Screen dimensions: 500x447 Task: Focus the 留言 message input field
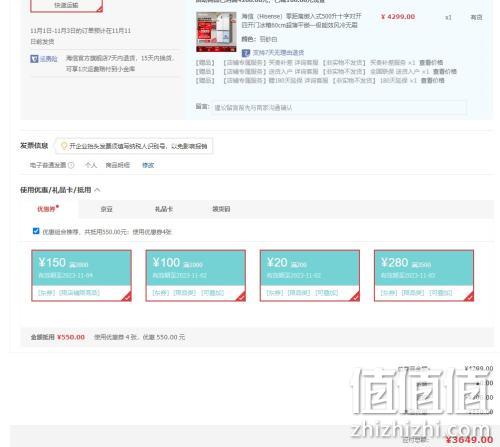pos(339,108)
